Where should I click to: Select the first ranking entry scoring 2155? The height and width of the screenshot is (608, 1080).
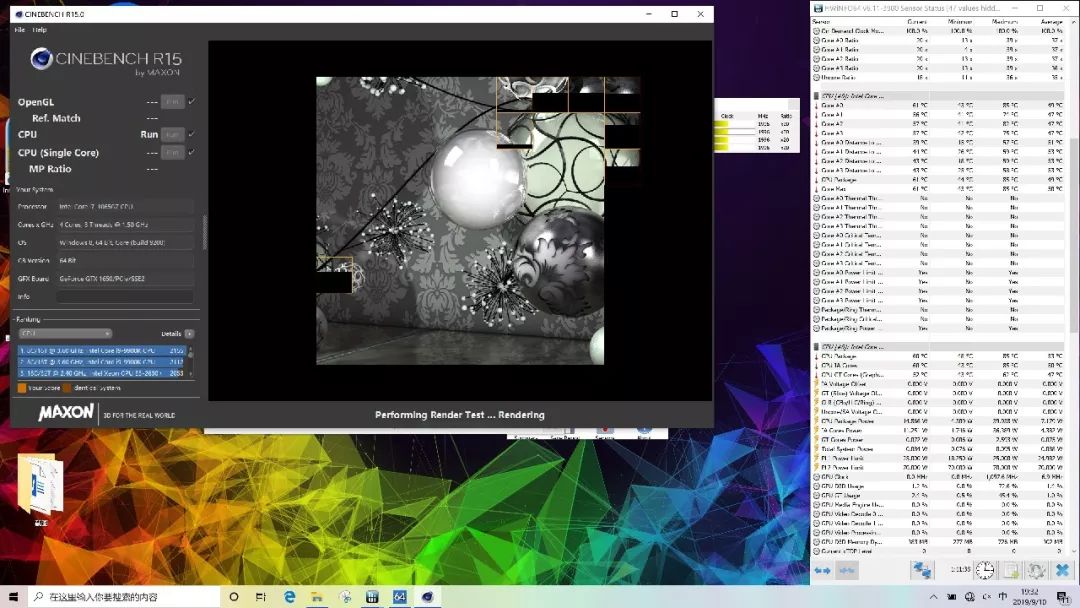pos(101,350)
